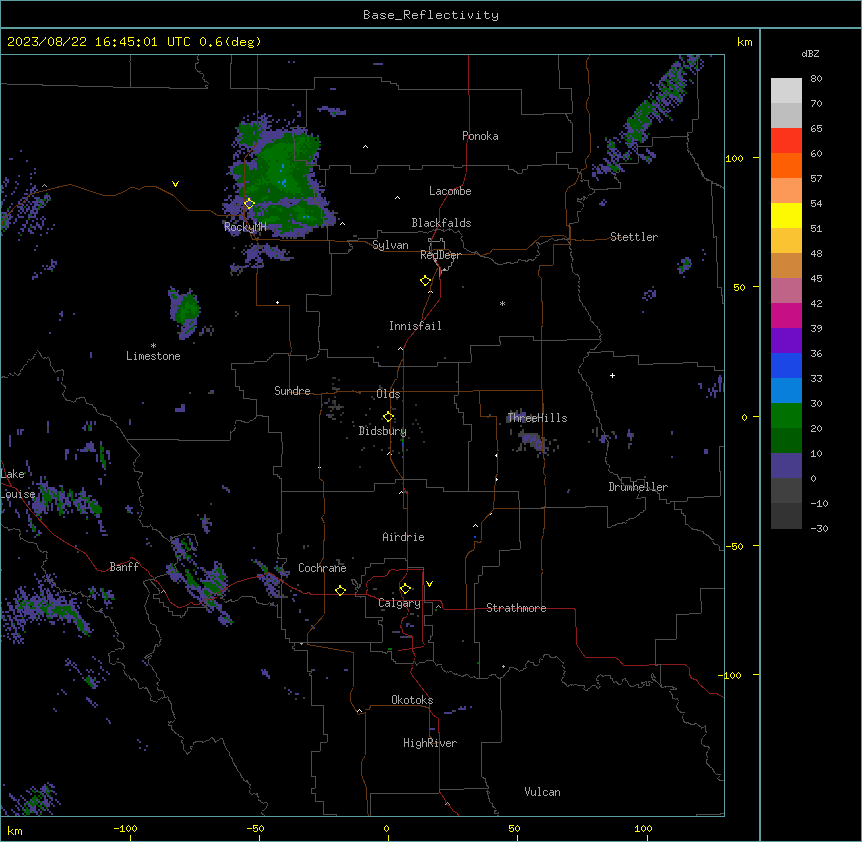Click the HighRiver town label

coord(430,743)
